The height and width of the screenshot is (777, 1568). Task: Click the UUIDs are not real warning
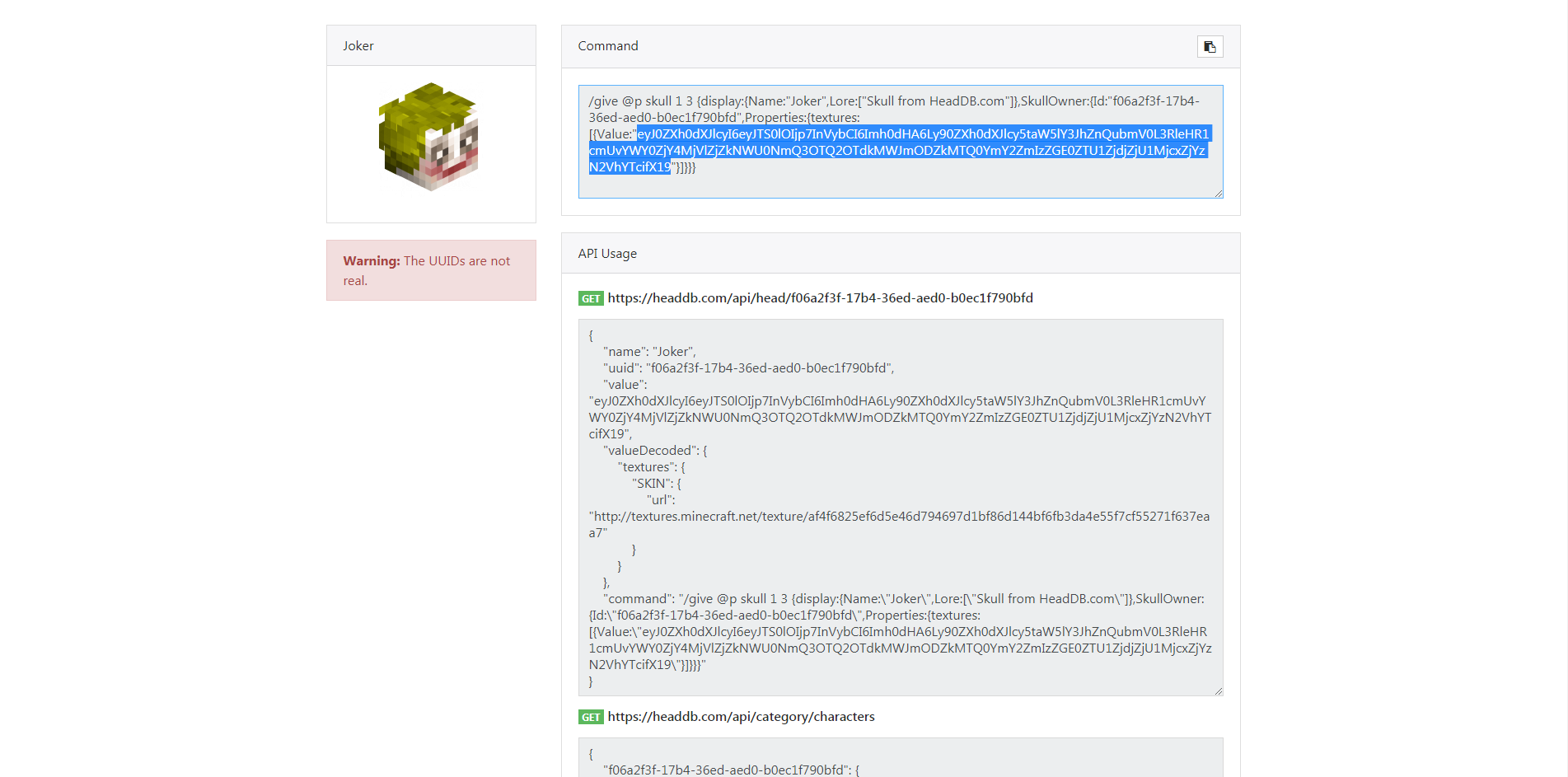coord(431,270)
